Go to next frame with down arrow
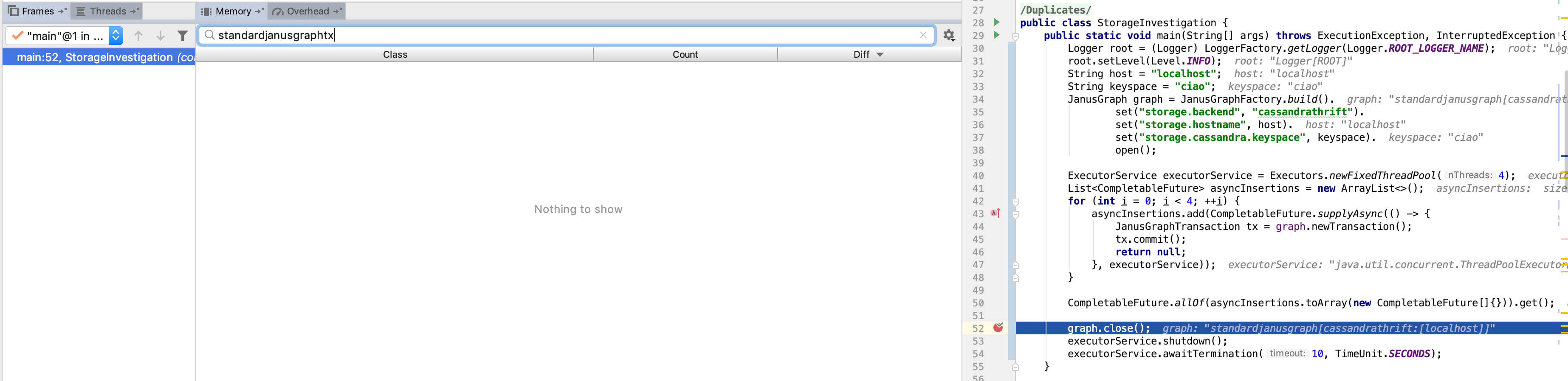This screenshot has width=1568, height=381. [160, 36]
